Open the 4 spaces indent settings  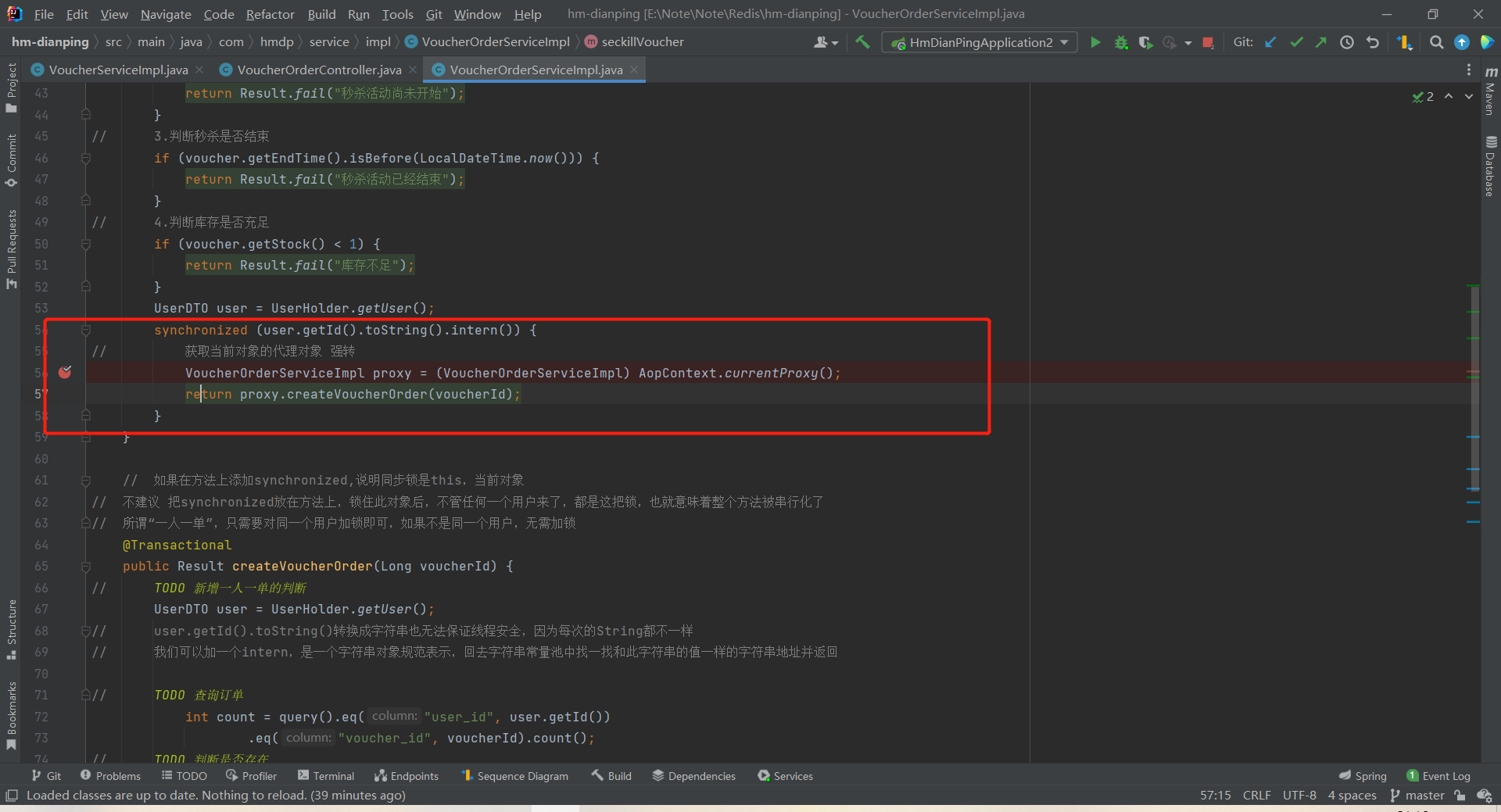(1352, 795)
